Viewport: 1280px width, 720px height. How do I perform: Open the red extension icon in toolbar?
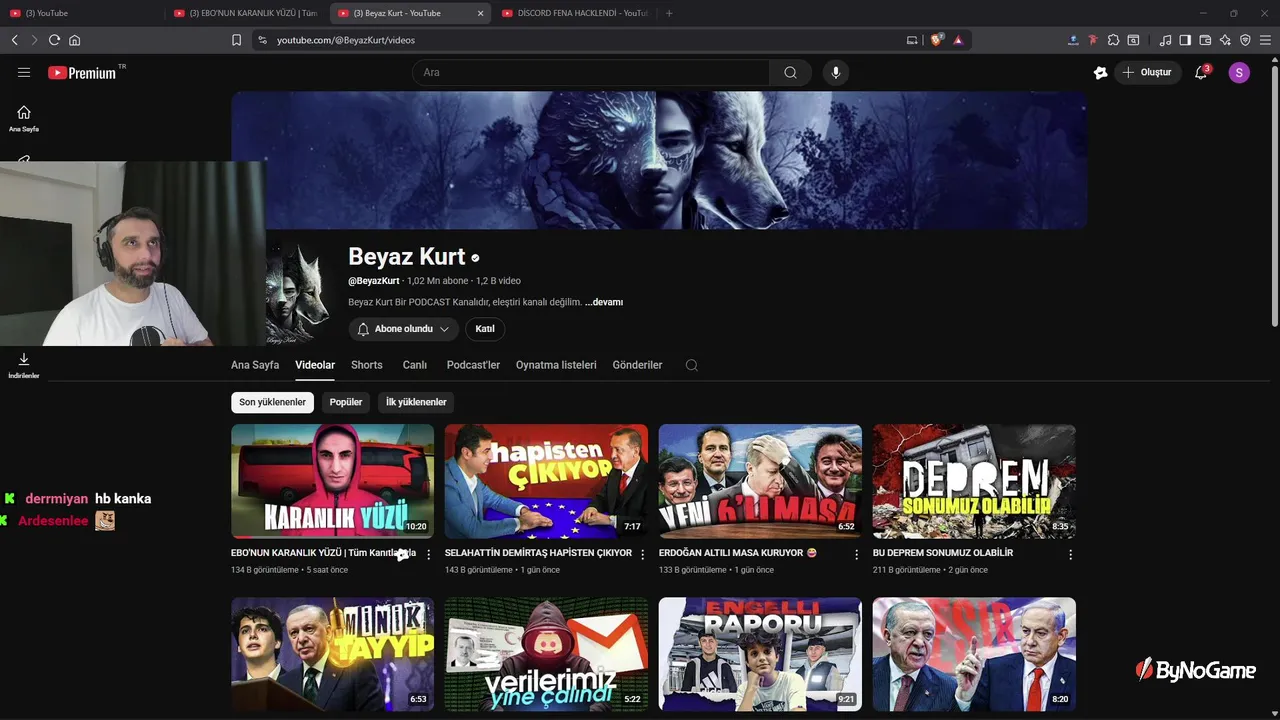pos(1093,40)
